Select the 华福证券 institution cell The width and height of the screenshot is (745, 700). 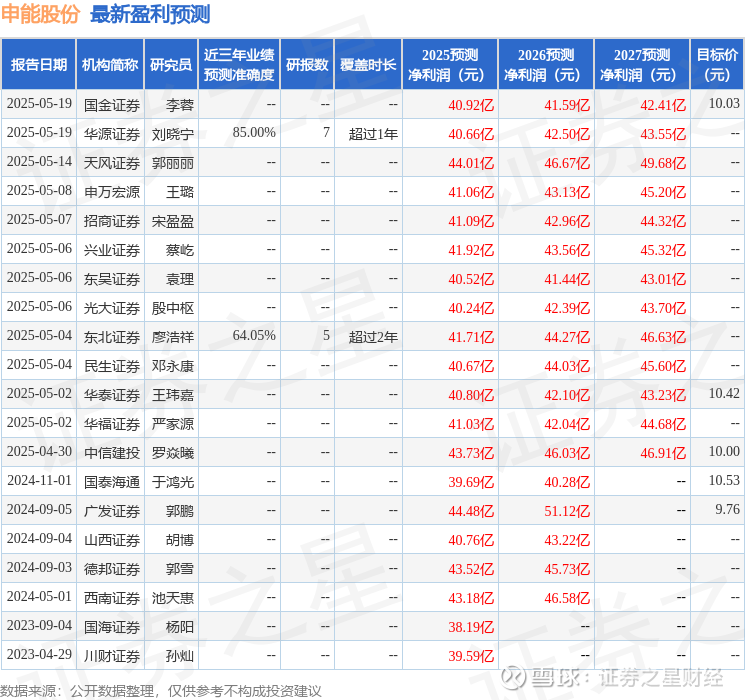click(112, 424)
